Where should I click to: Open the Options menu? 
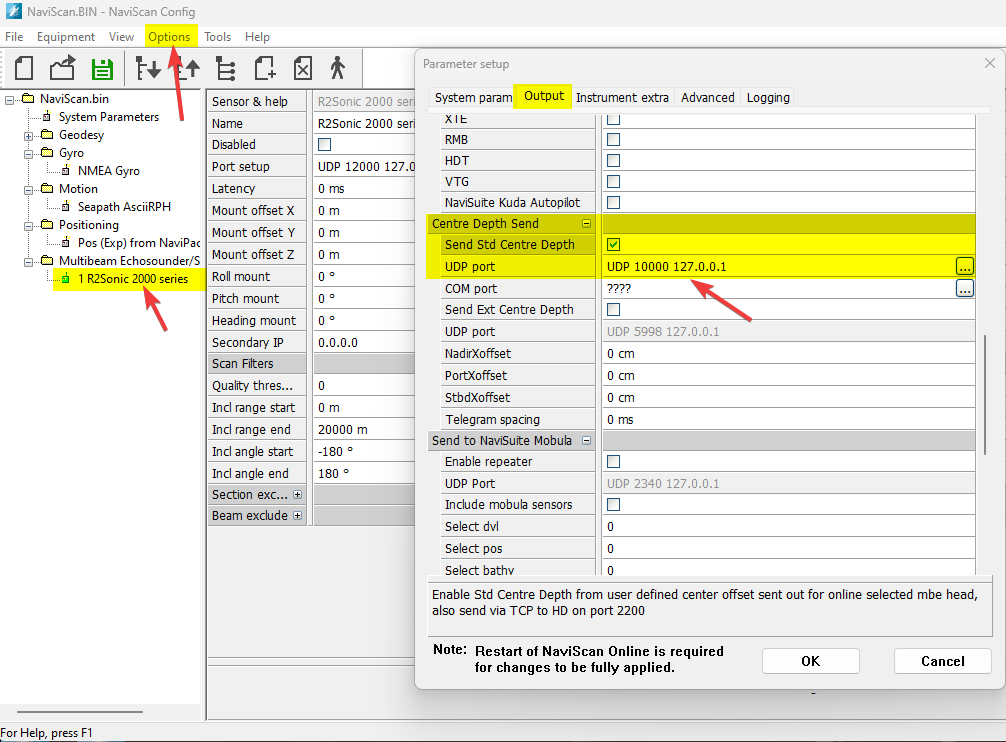169,37
